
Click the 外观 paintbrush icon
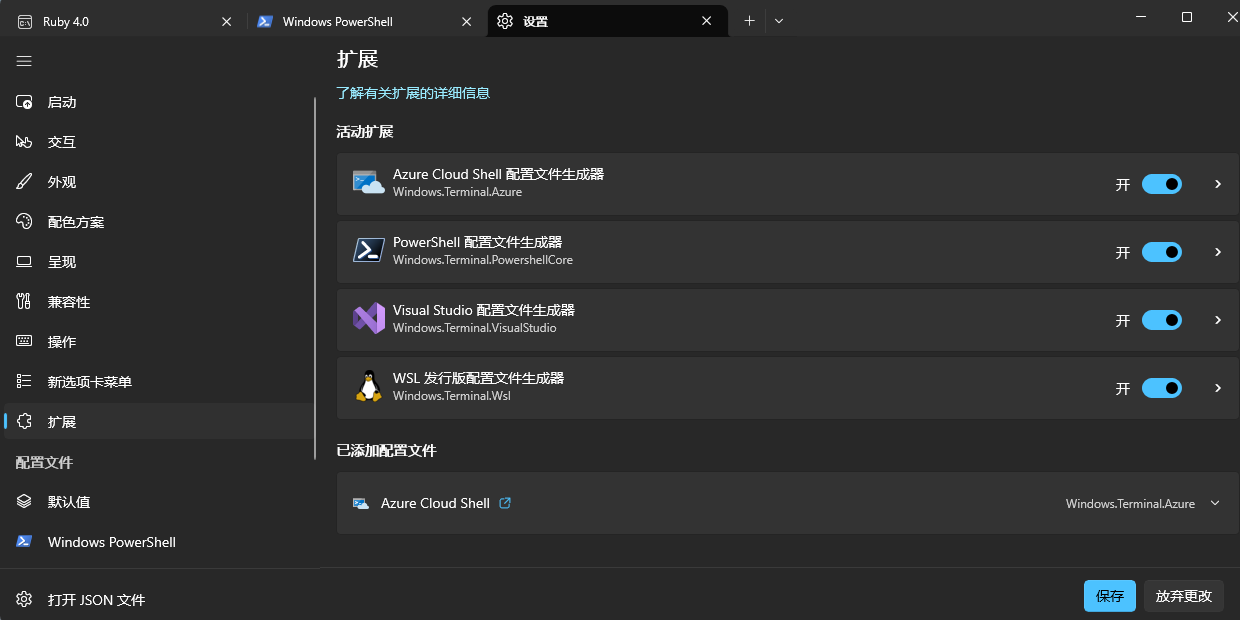[25, 182]
